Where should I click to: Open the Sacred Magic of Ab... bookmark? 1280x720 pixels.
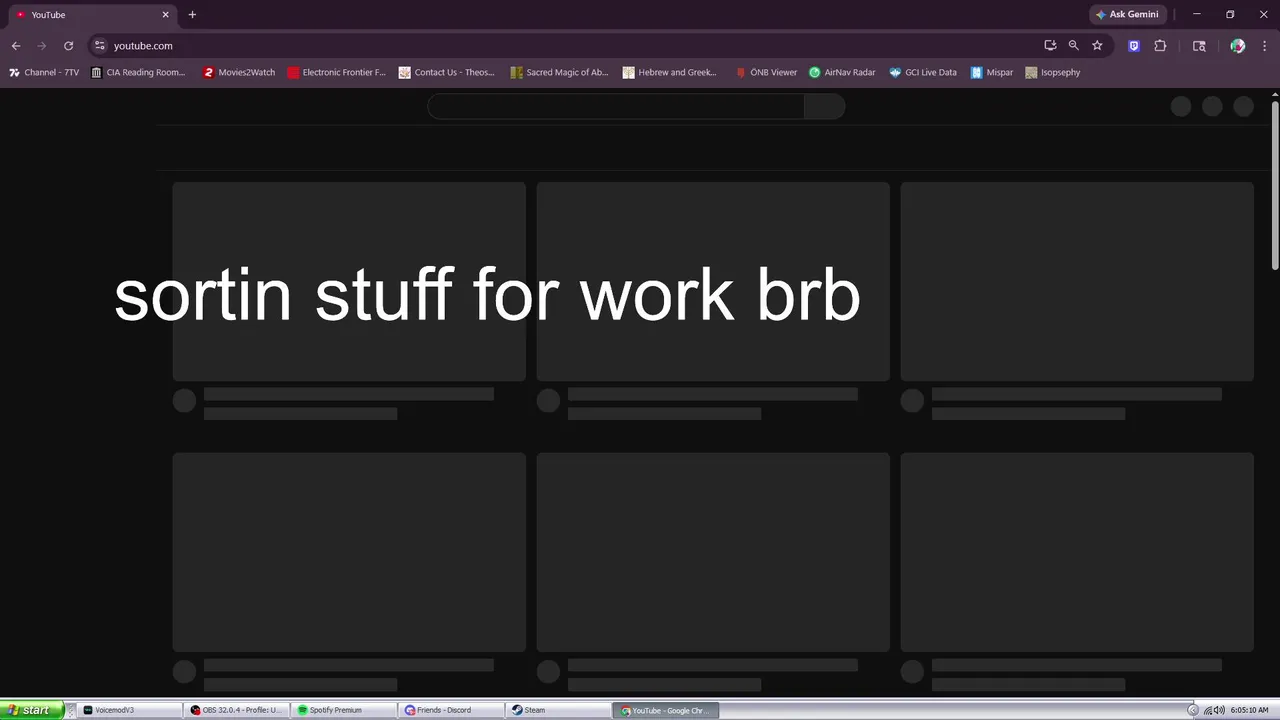[559, 73]
